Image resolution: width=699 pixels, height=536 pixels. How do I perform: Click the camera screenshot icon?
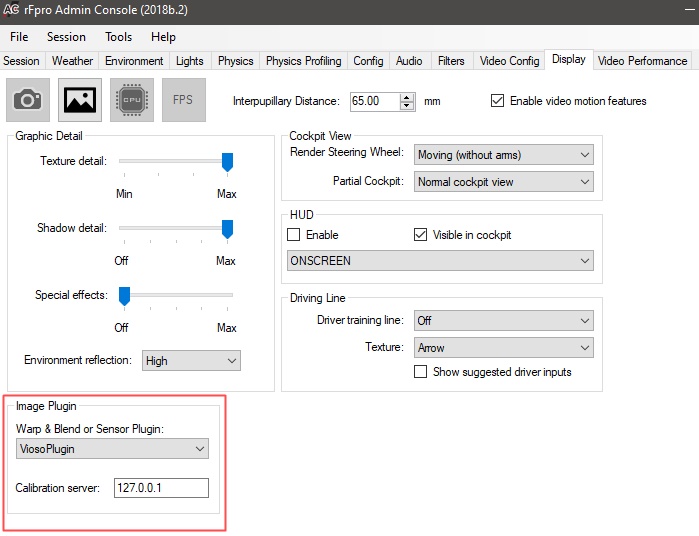(27, 100)
